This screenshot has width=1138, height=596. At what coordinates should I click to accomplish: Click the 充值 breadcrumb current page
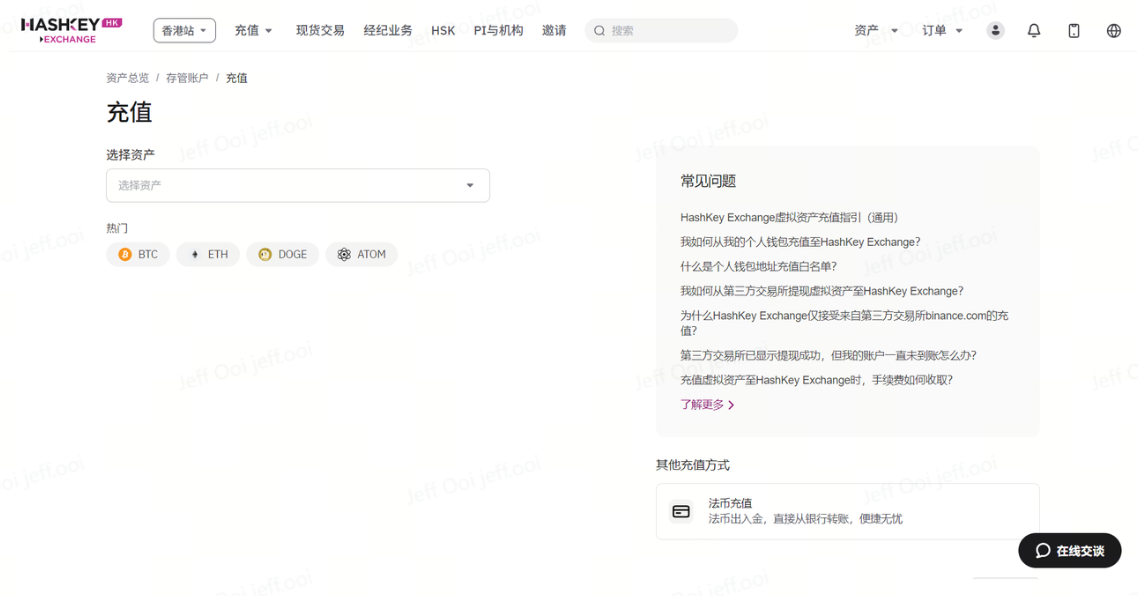tap(237, 78)
